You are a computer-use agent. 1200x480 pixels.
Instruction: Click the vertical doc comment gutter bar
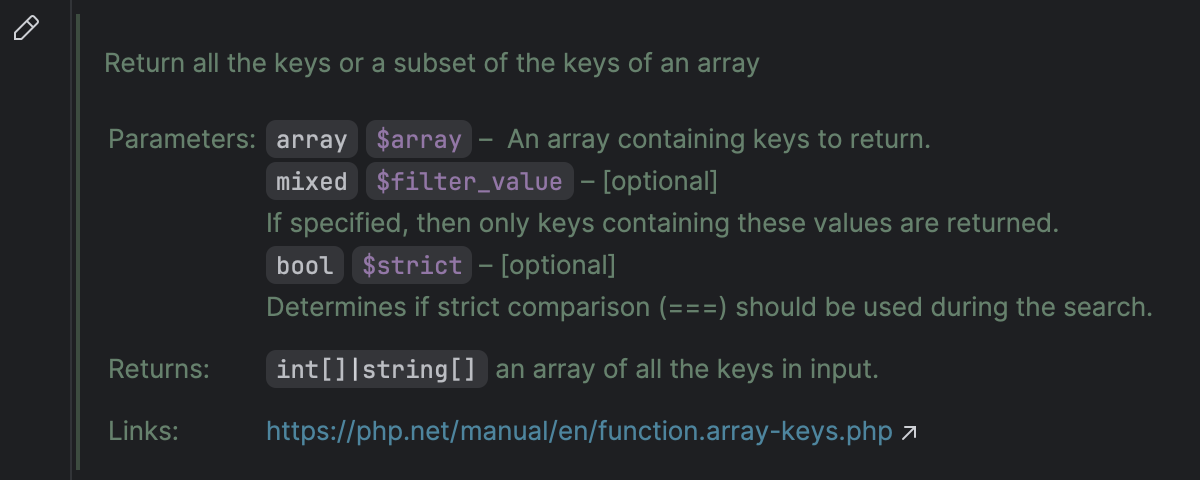pyautogui.click(x=77, y=240)
